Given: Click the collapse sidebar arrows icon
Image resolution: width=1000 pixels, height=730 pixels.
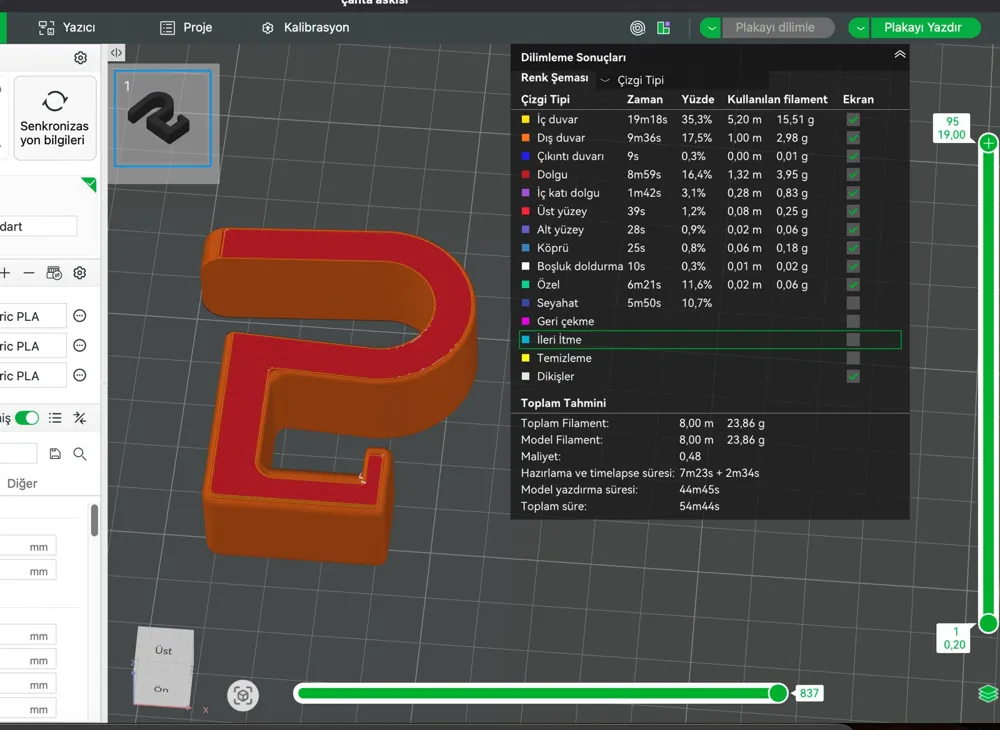Looking at the screenshot, I should tap(116, 53).
